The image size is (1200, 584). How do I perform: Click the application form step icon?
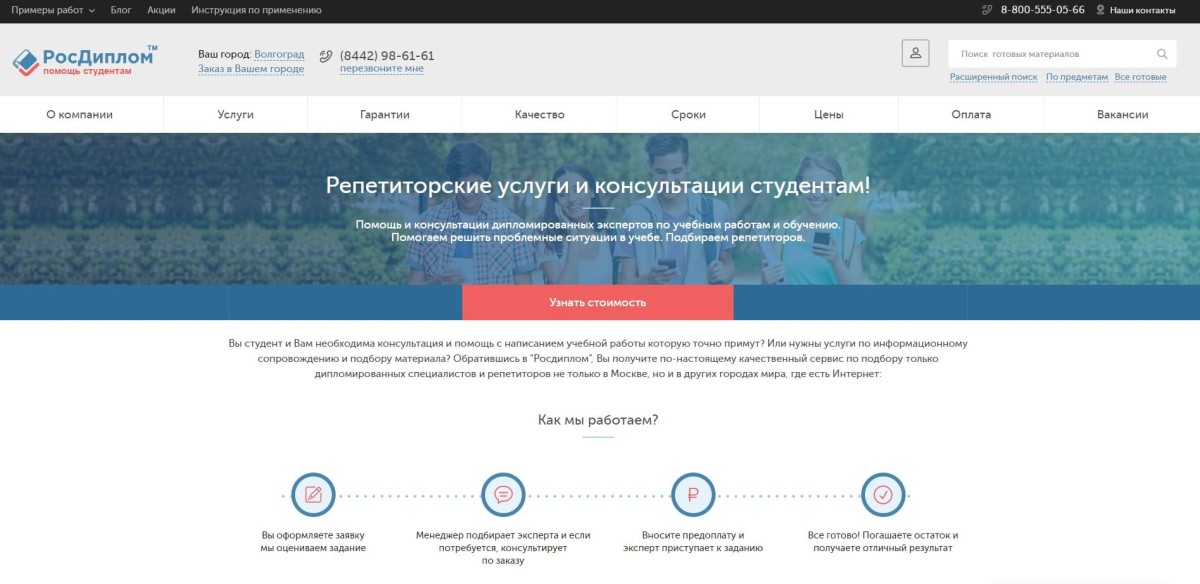tap(313, 494)
